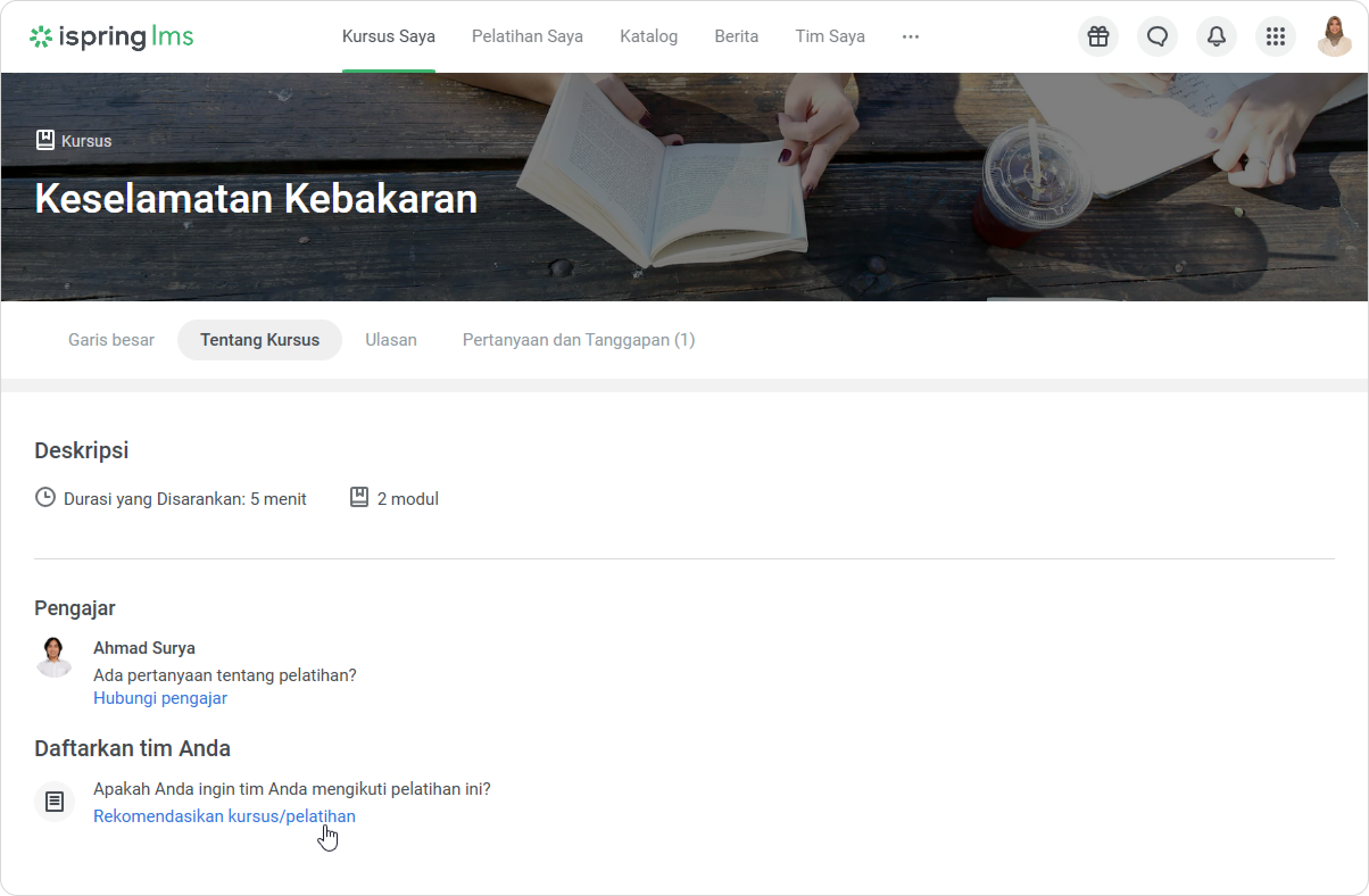Viewport: 1369px width, 896px height.
Task: Expand the more navigation options ellipsis
Action: pyautogui.click(x=910, y=37)
